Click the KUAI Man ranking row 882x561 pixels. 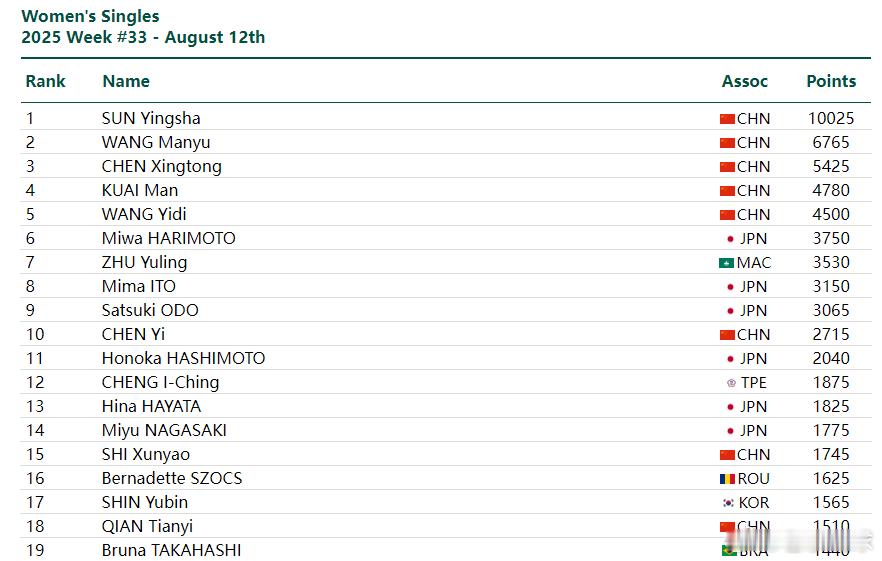point(446,190)
